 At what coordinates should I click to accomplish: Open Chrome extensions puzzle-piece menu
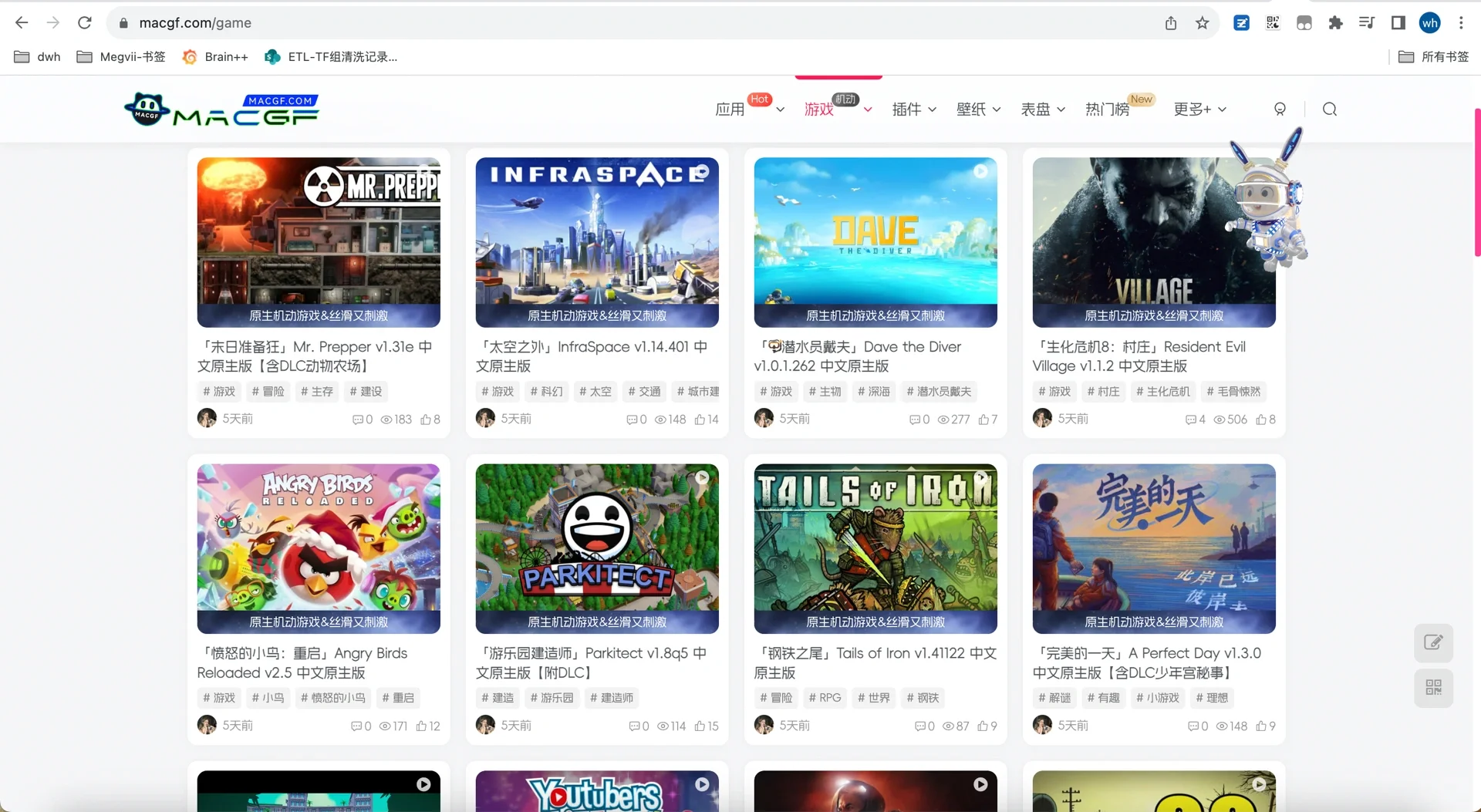pyautogui.click(x=1335, y=23)
